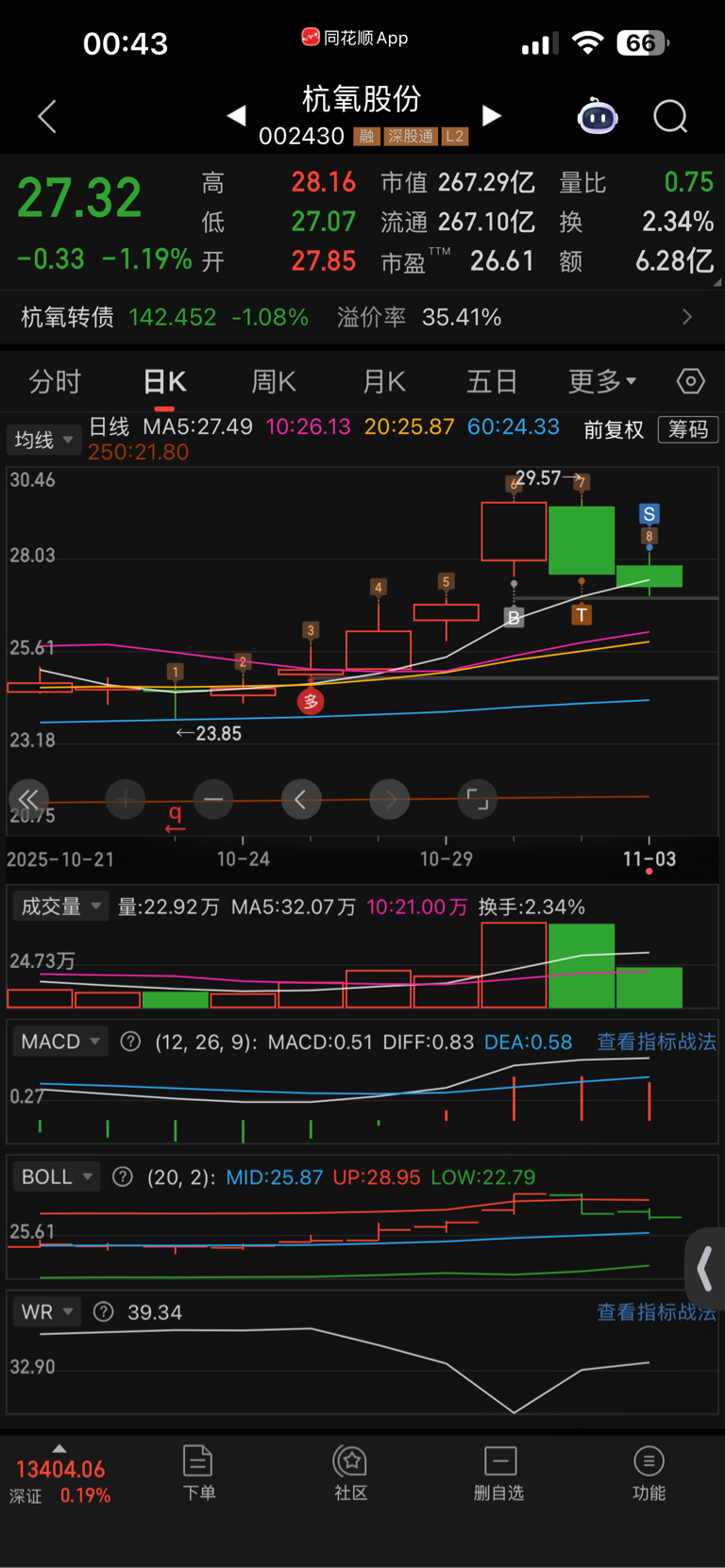The width and height of the screenshot is (725, 1568).
Task: Open the WR indicator dropdown
Action: pos(46,1311)
